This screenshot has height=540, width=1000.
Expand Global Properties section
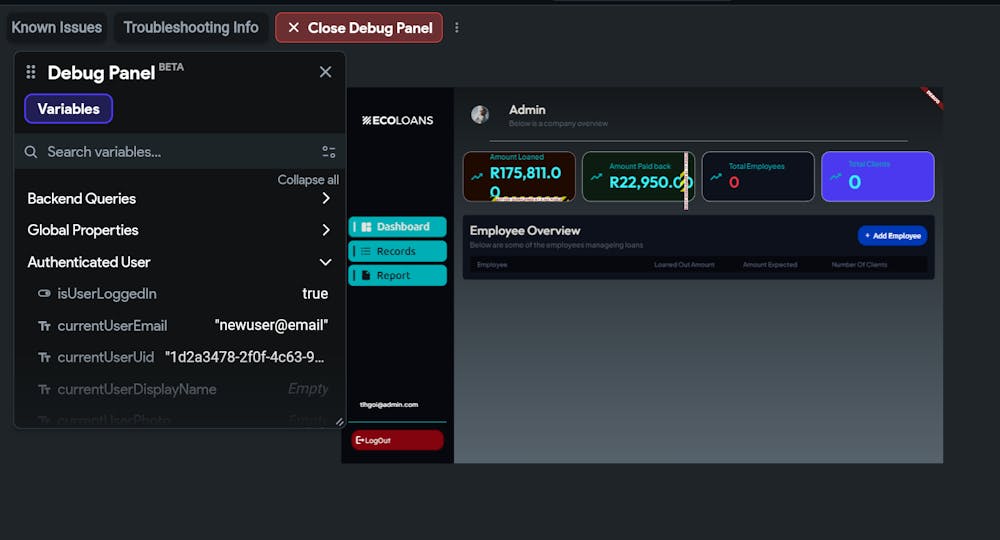[180, 230]
